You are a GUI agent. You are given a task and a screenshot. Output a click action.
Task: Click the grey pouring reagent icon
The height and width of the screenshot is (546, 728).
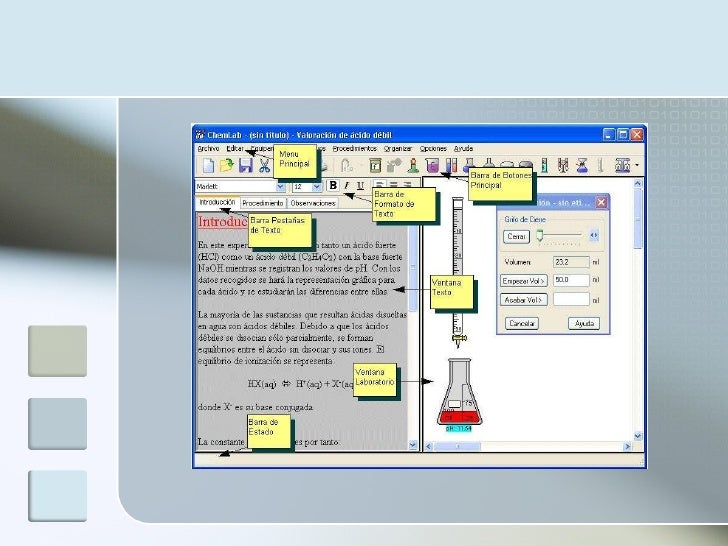click(394, 165)
